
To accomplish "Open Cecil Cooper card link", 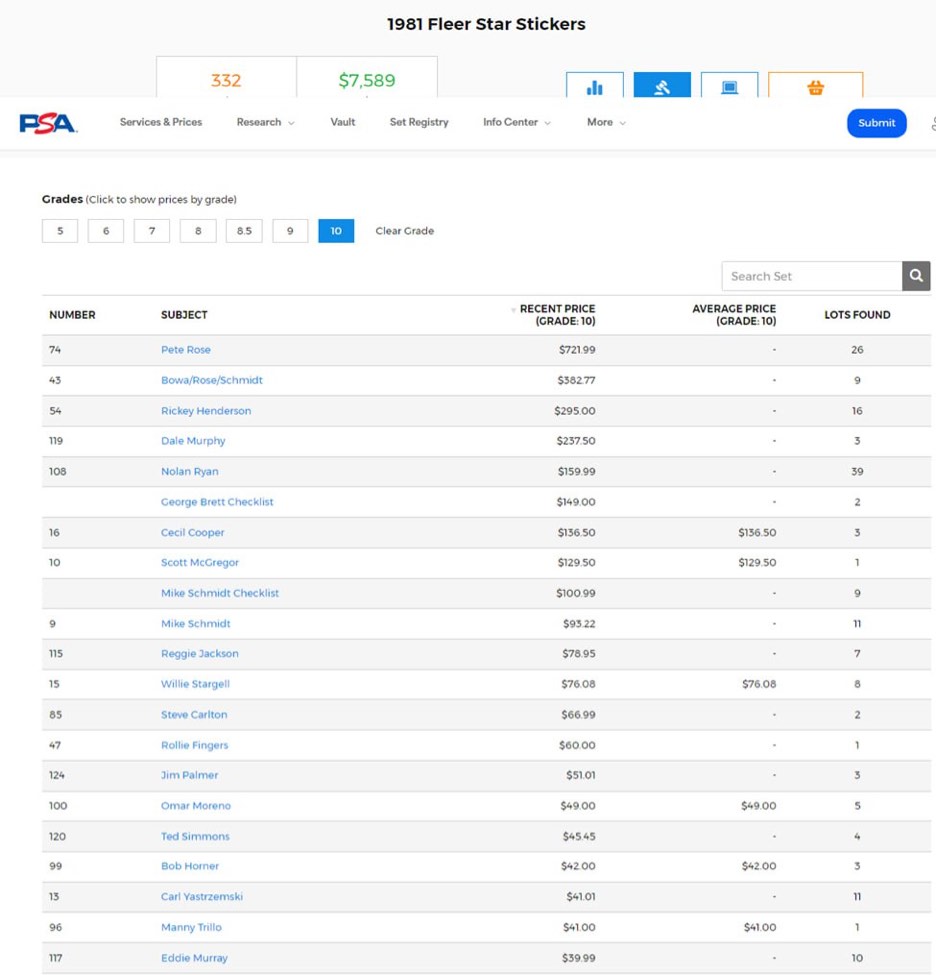I will click(193, 533).
